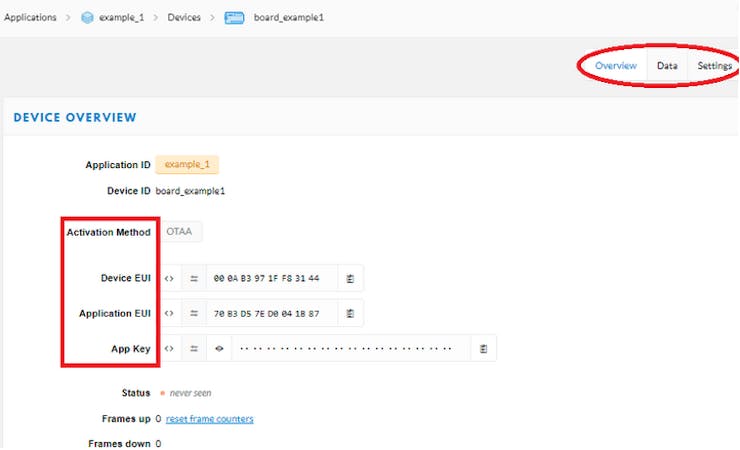Copy Device EUI to clipboard

tap(350, 278)
